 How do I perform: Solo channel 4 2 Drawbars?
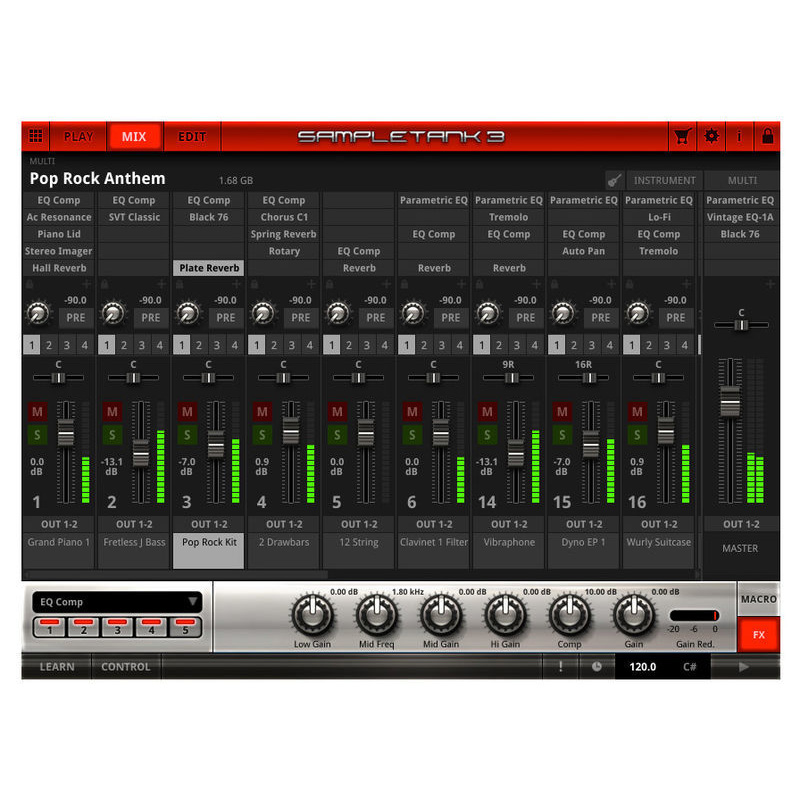pos(262,435)
